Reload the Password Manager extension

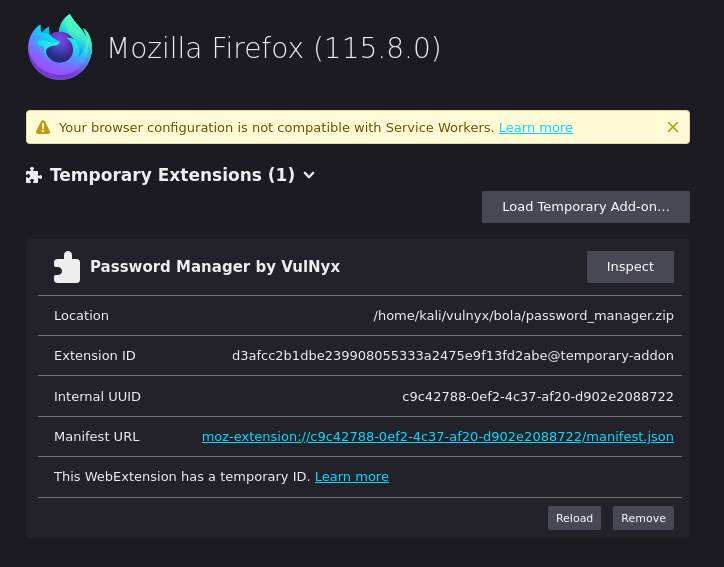tap(574, 518)
